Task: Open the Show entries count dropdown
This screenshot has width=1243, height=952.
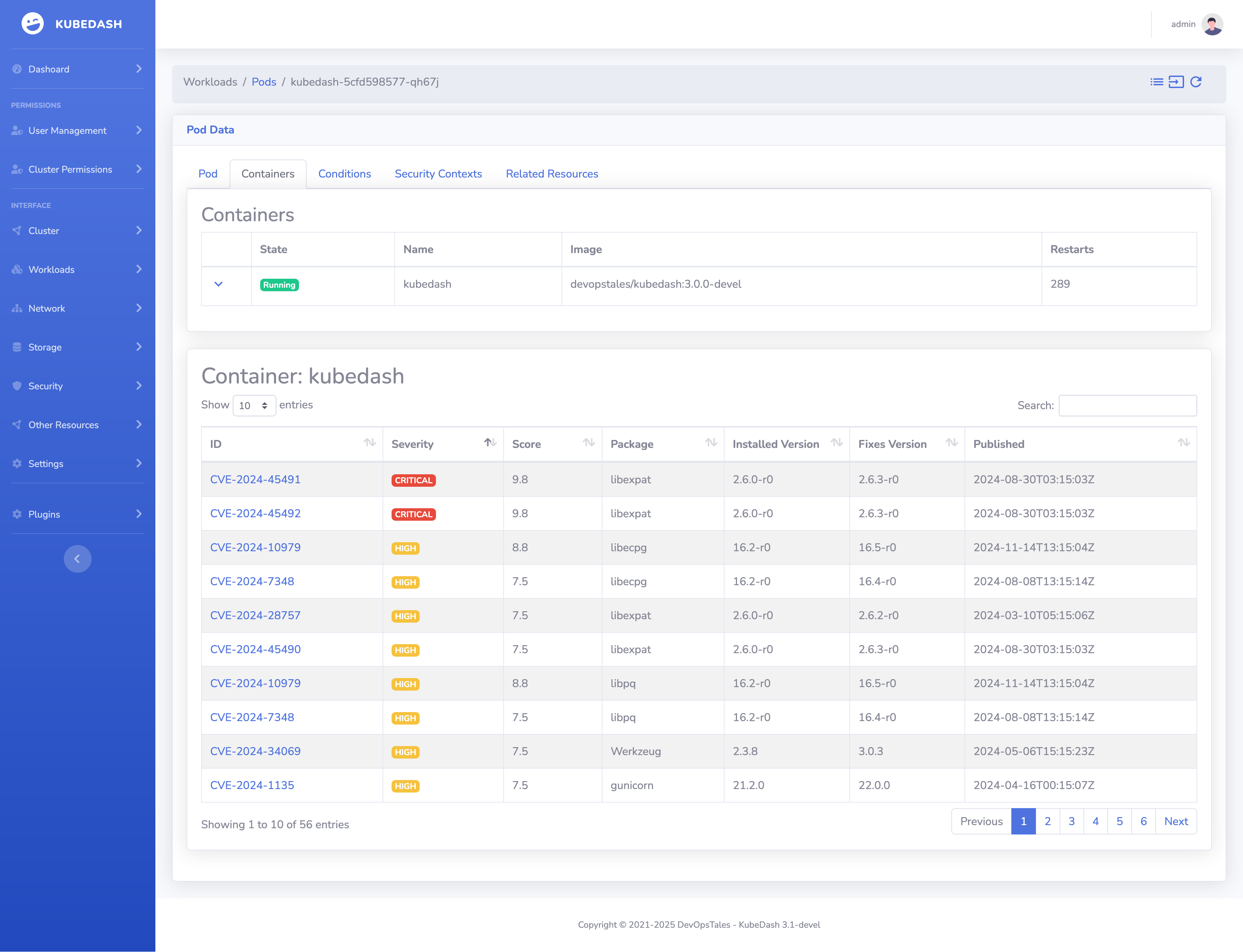Action: pyautogui.click(x=254, y=406)
